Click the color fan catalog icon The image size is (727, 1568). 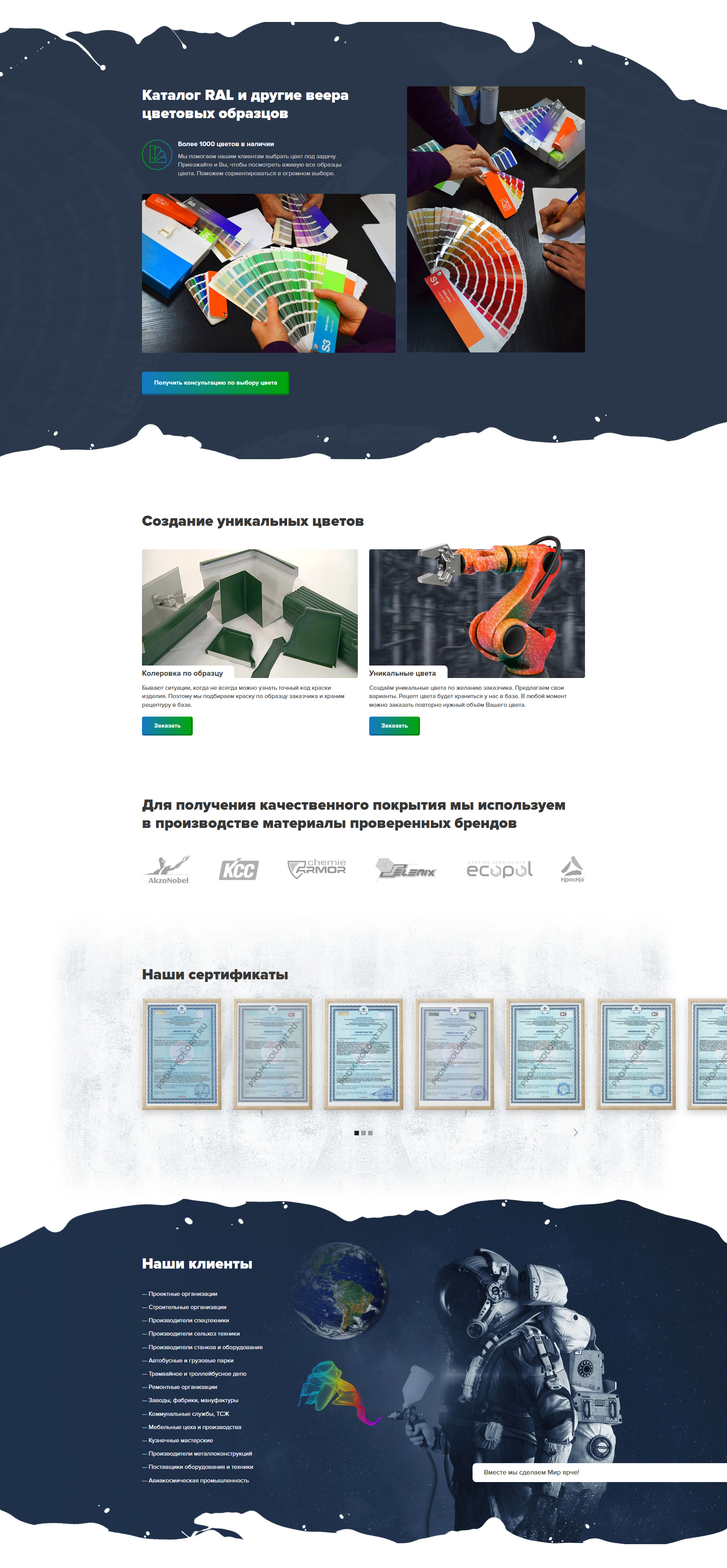coord(157,154)
